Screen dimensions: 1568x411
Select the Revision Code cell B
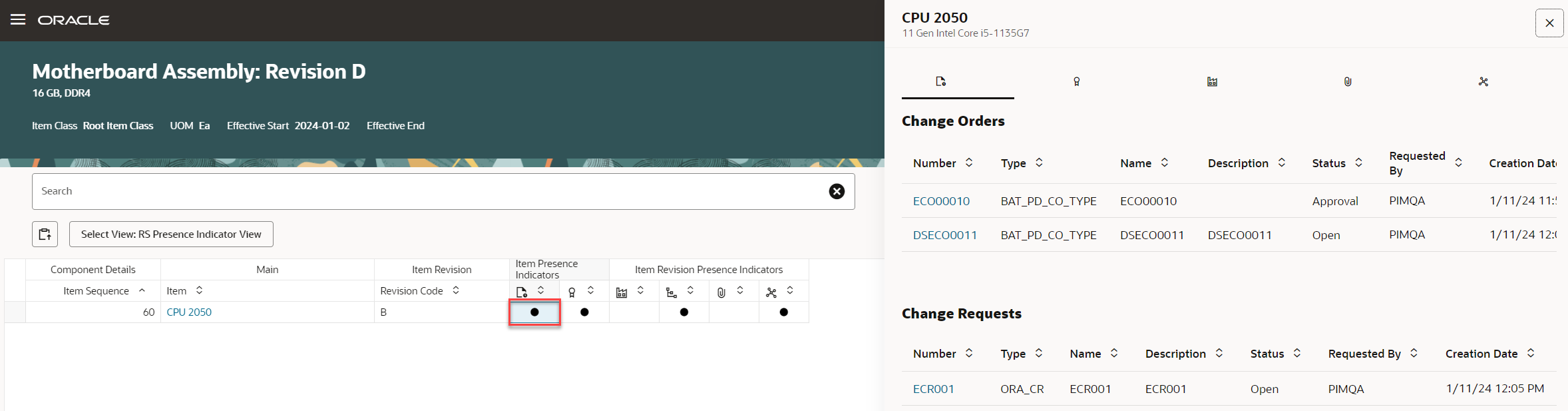tap(442, 312)
